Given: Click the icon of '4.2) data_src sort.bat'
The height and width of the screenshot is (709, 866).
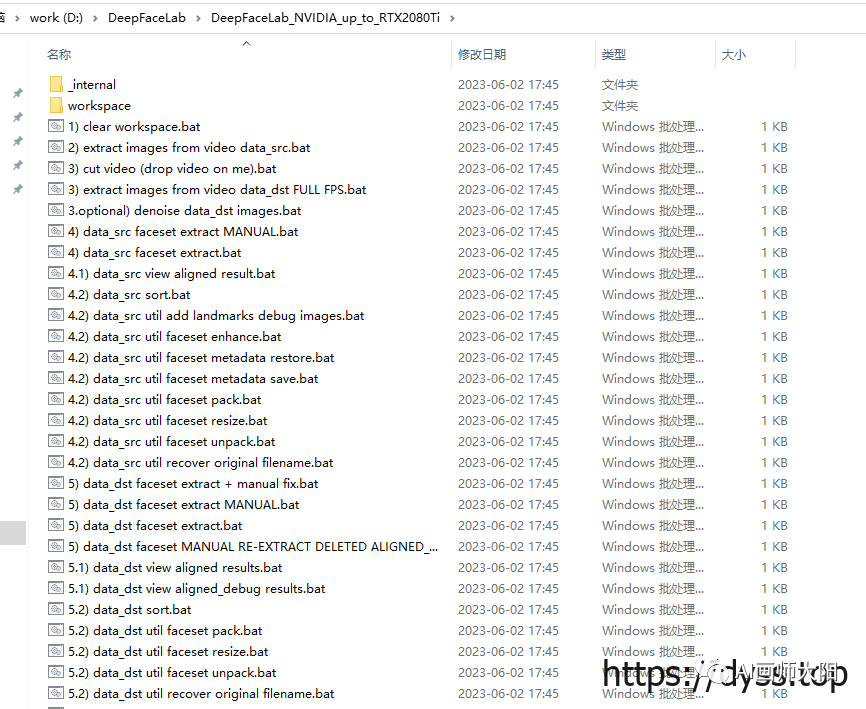Looking at the screenshot, I should (56, 294).
